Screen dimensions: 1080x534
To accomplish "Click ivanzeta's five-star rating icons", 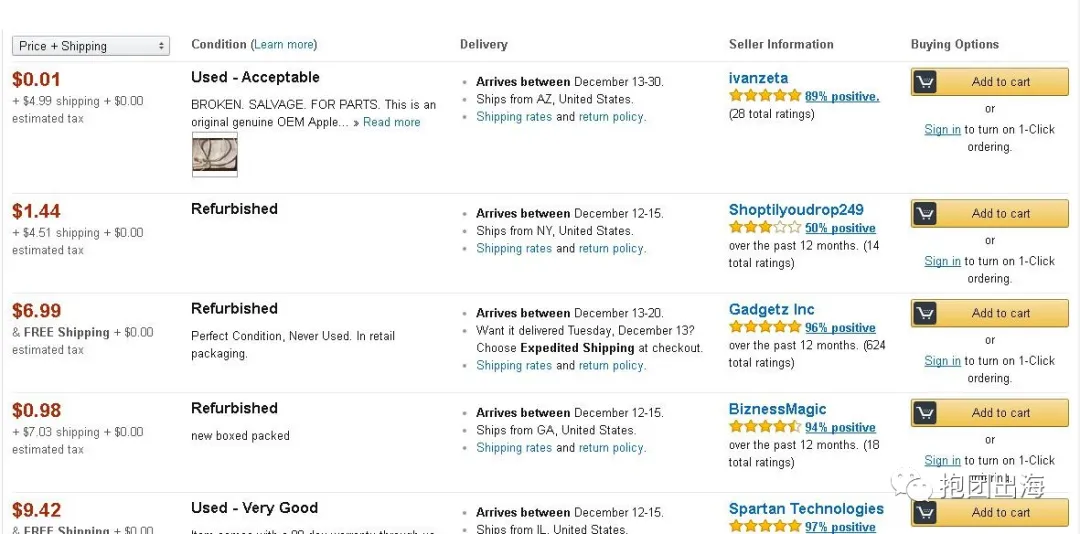I will (765, 96).
